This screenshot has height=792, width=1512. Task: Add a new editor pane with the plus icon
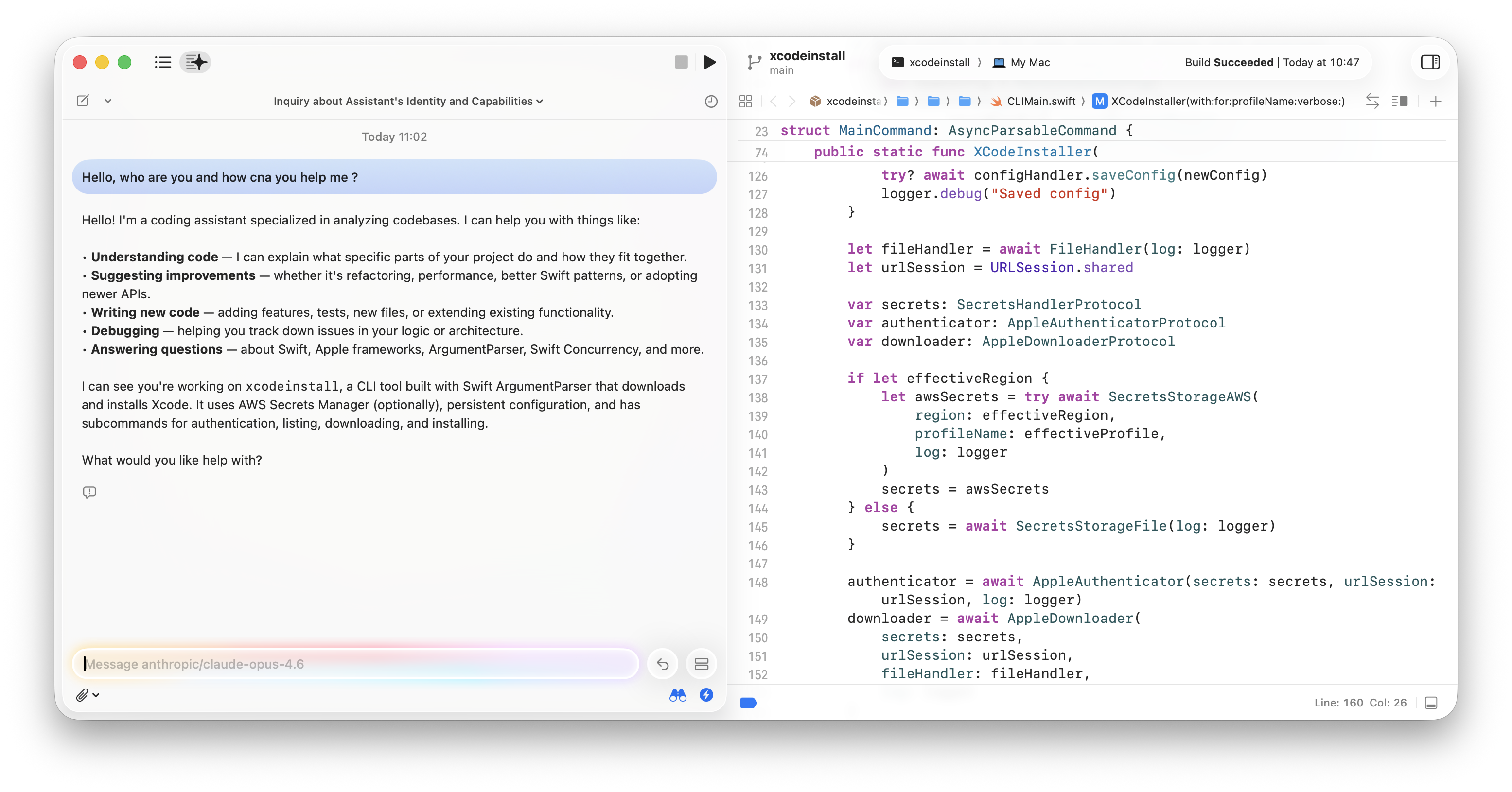[x=1436, y=101]
